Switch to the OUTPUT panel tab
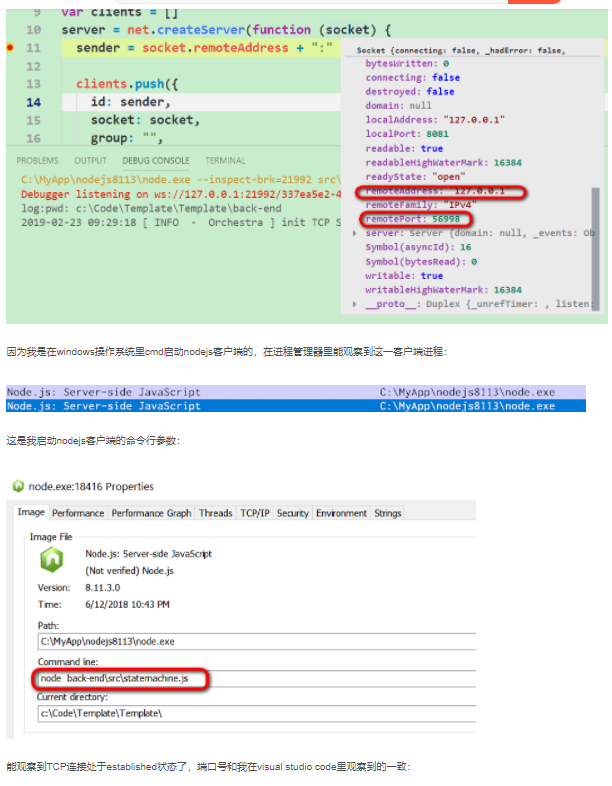This screenshot has width=612, height=786. tap(90, 160)
